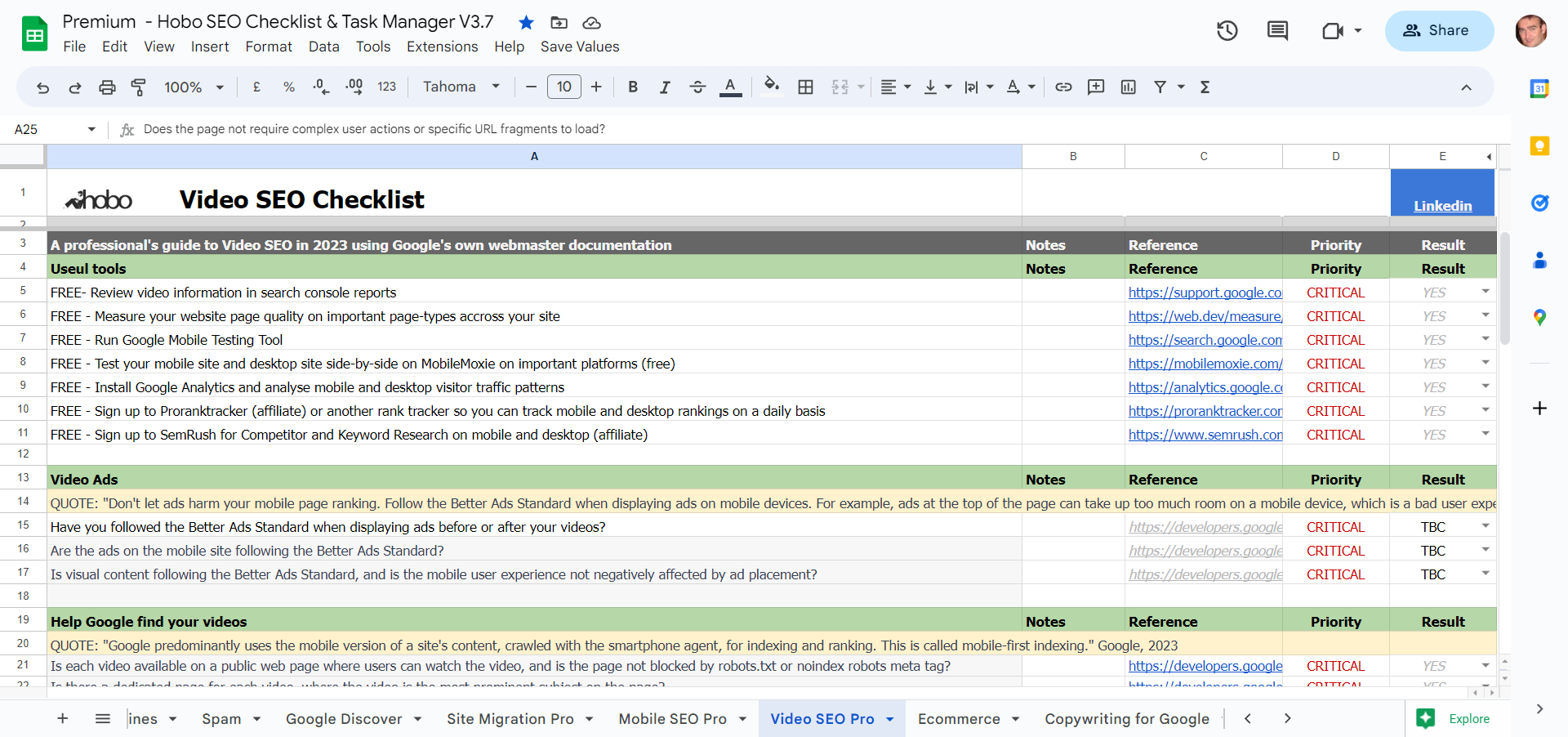The height and width of the screenshot is (737, 1568).
Task: Open version history clock icon
Action: tap(1227, 31)
